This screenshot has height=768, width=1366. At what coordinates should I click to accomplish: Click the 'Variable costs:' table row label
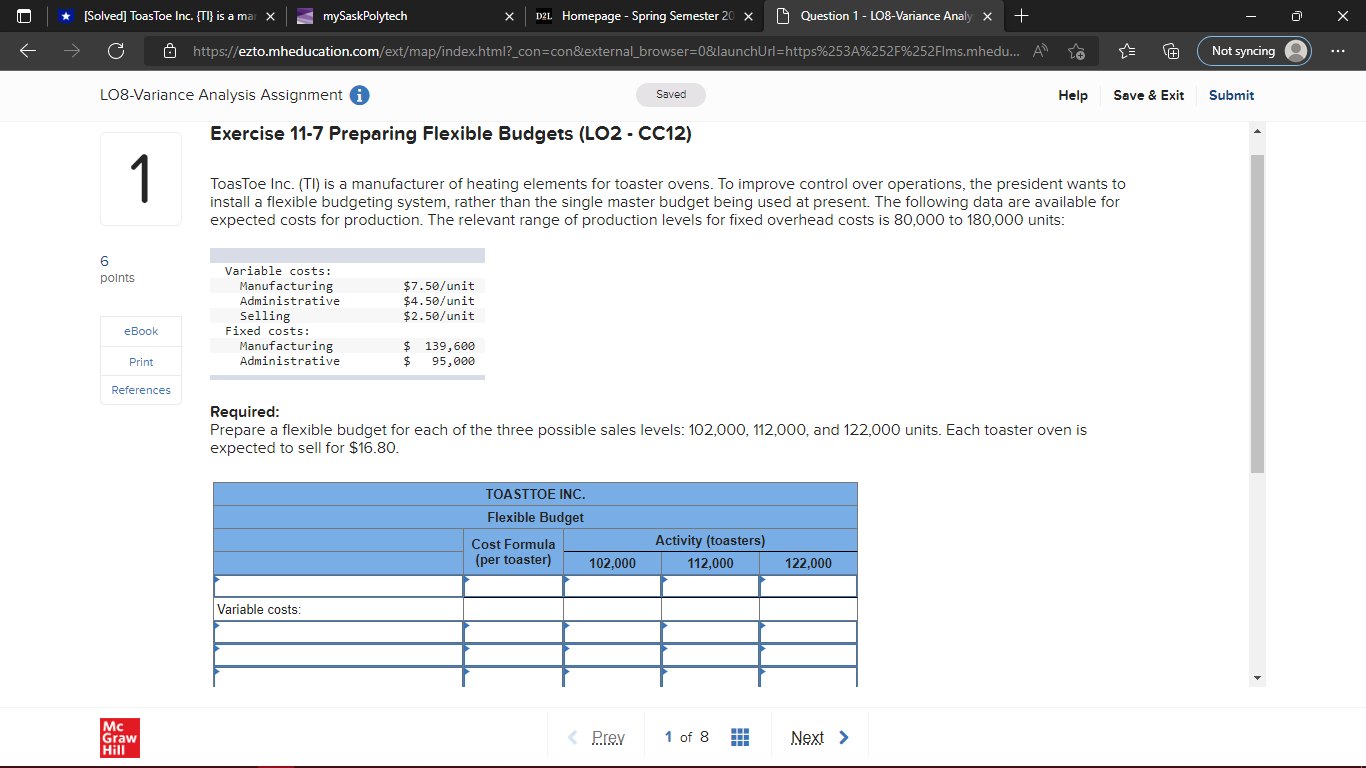point(259,609)
